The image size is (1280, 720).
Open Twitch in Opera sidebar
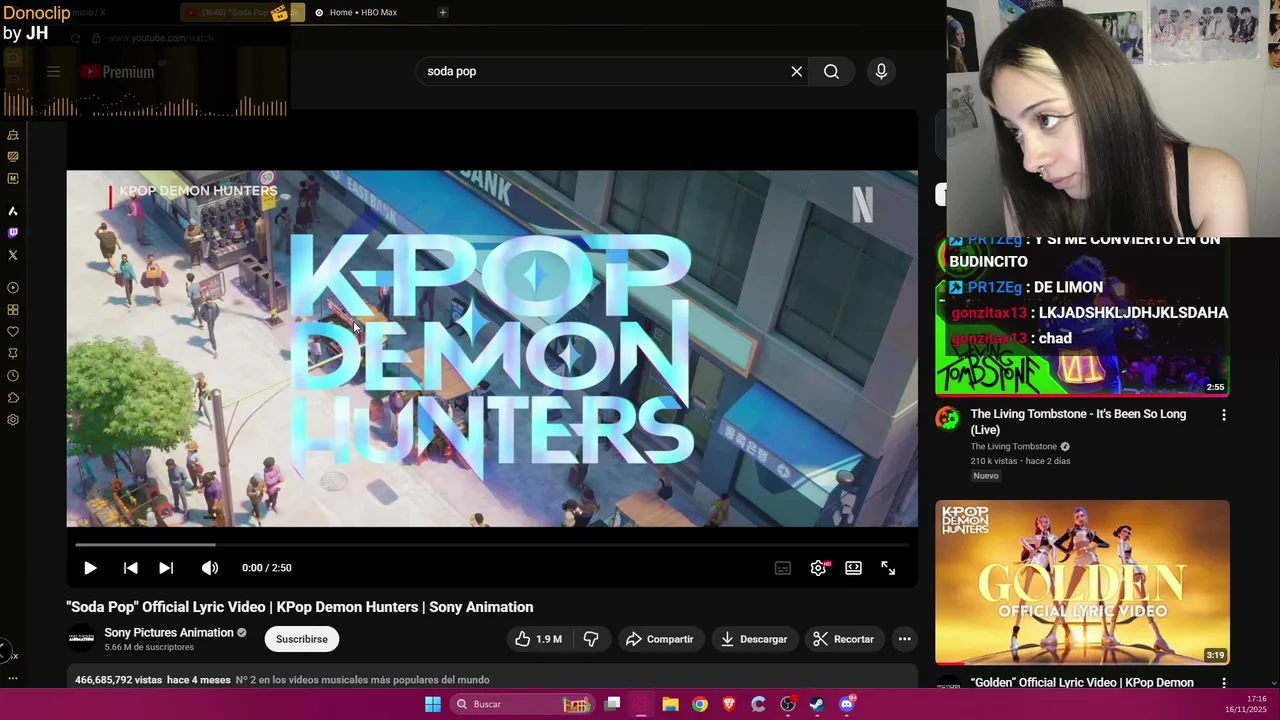tap(13, 233)
